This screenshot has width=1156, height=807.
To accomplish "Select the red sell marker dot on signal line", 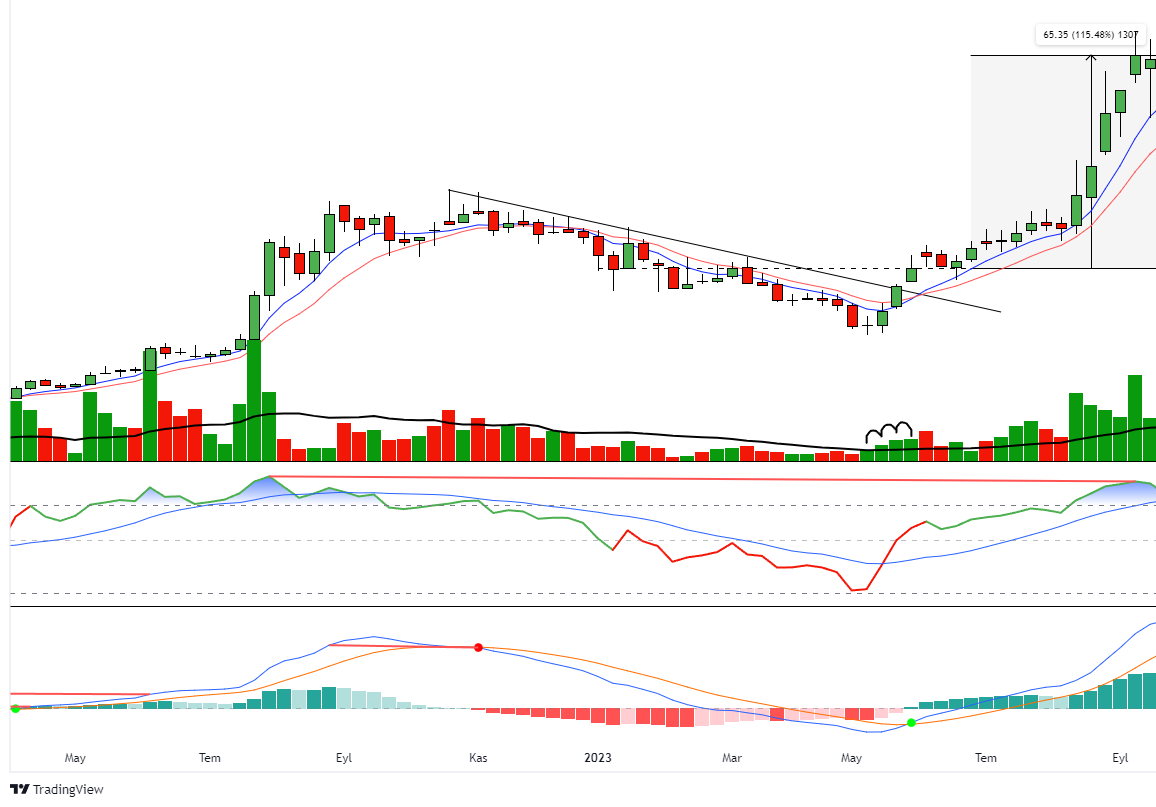I will point(478,646).
